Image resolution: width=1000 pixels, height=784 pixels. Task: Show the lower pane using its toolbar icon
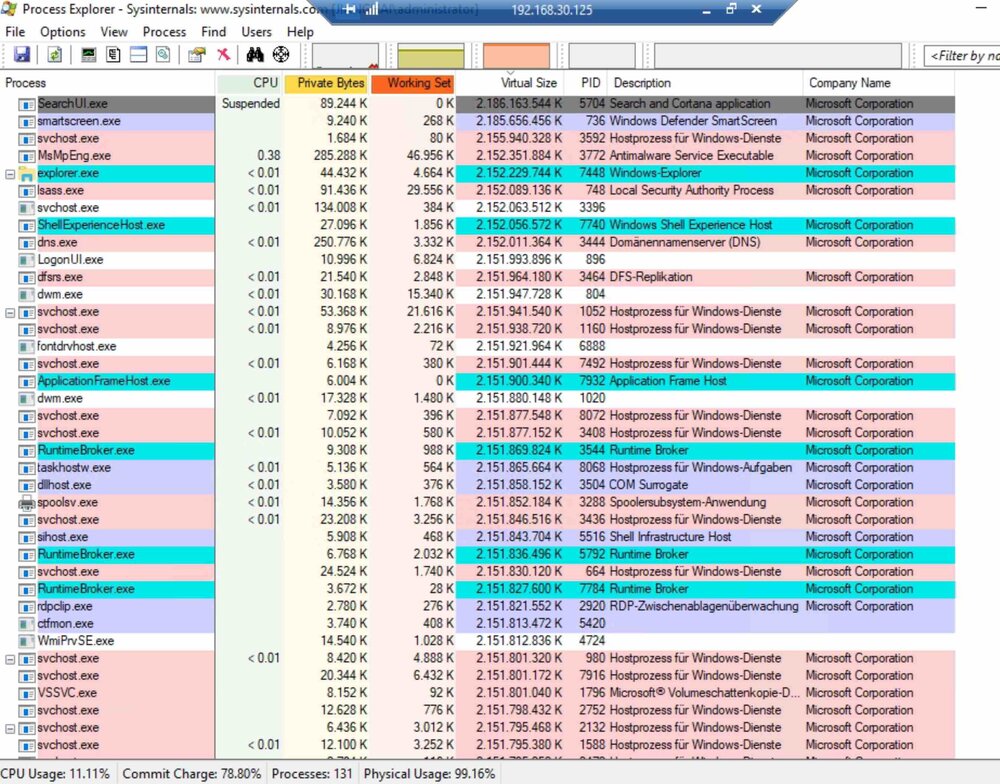click(x=138, y=55)
